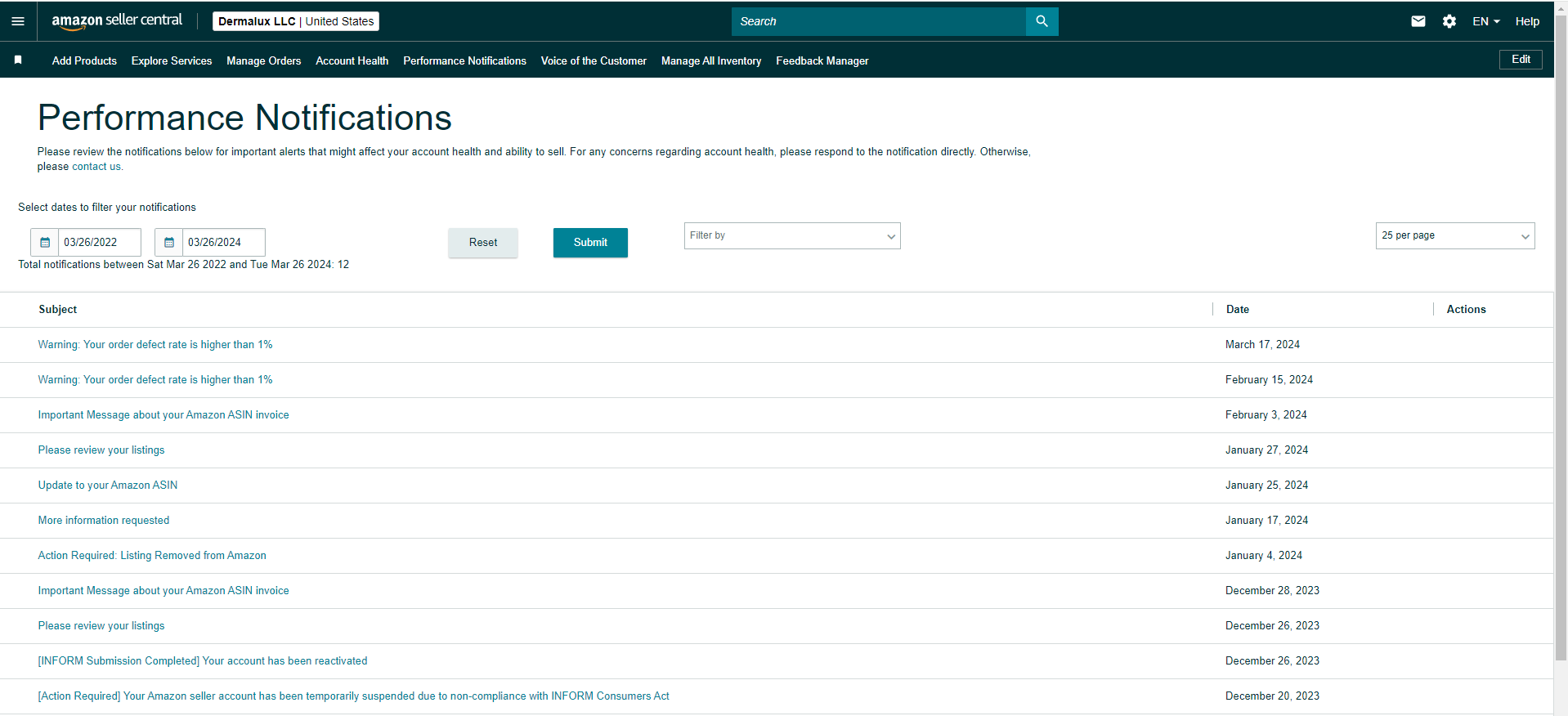Click the Date column header
This screenshot has height=716, width=1568.
1238,310
